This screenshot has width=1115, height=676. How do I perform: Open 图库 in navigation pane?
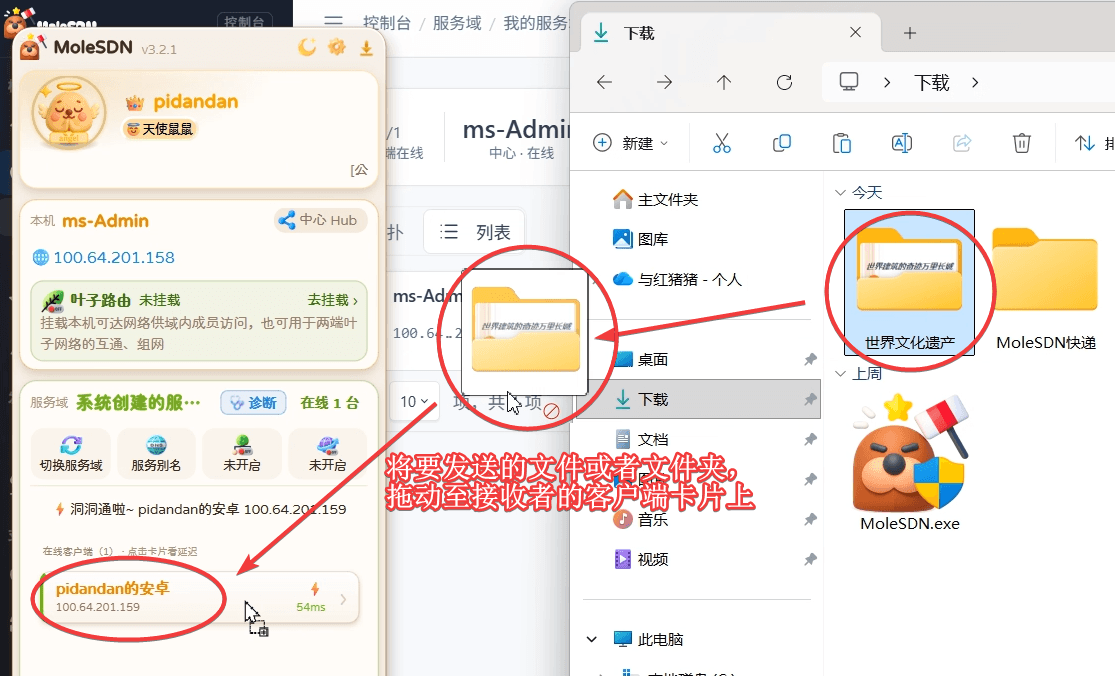coord(640,240)
